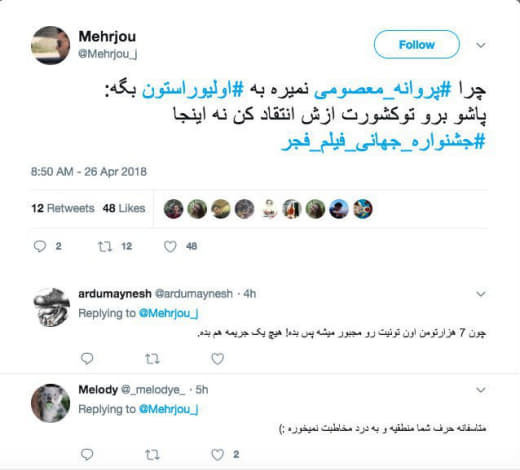Like Mehrjou's tweet with the heart icon

(170, 246)
